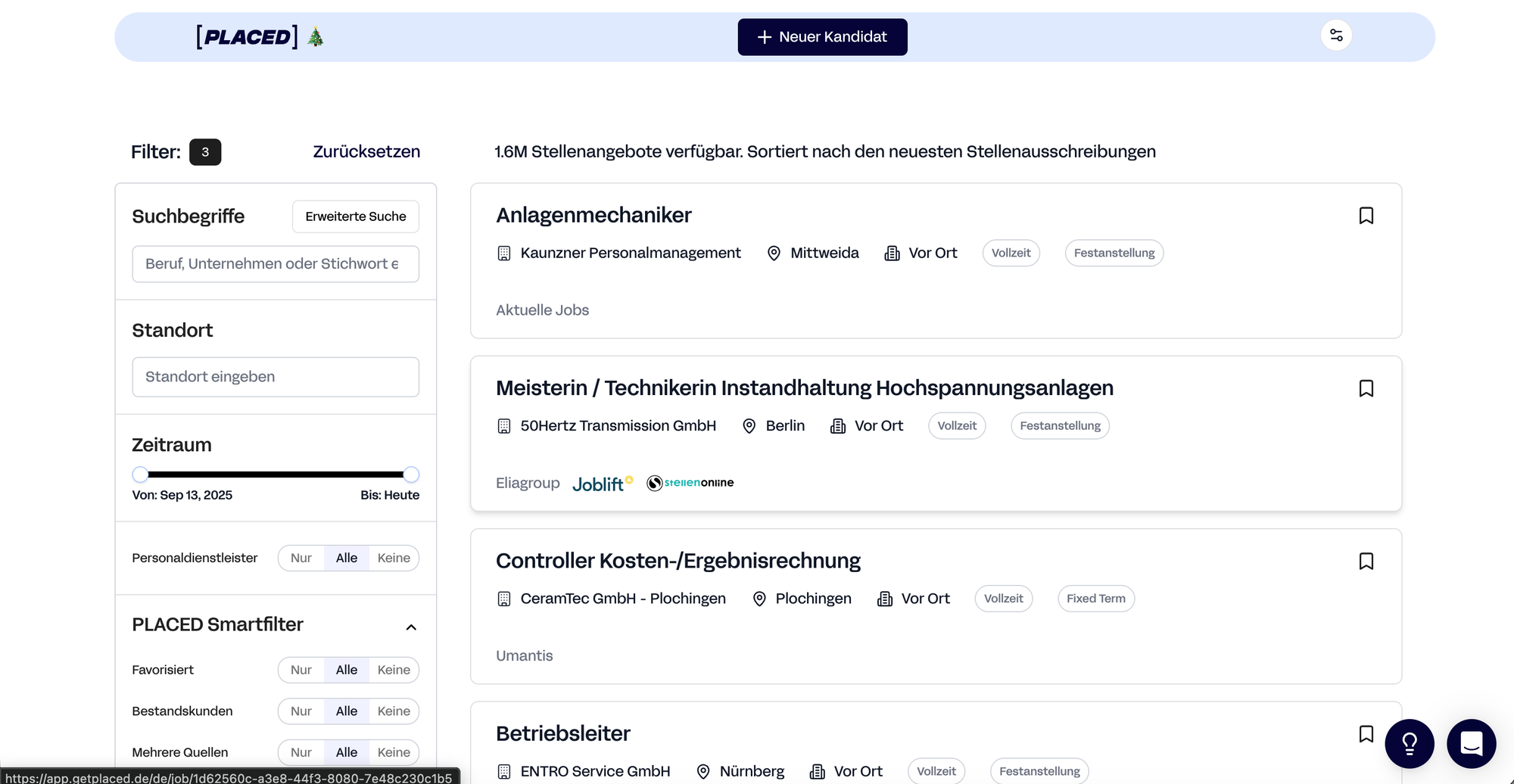This screenshot has width=1514, height=784.
Task: Reset filters with Zurücksetzen
Action: 366,151
